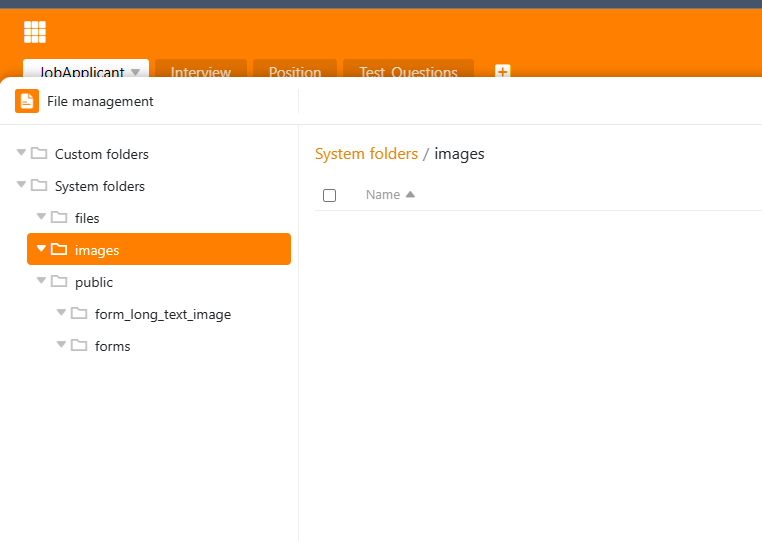762x541 pixels.
Task: Switch to the Position tab
Action: (x=294, y=72)
